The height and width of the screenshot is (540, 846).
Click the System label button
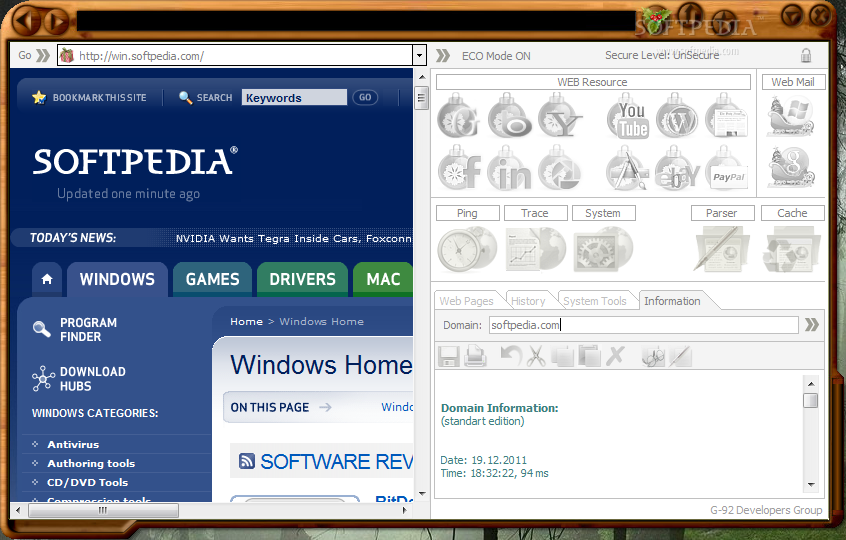pyautogui.click(x=603, y=213)
